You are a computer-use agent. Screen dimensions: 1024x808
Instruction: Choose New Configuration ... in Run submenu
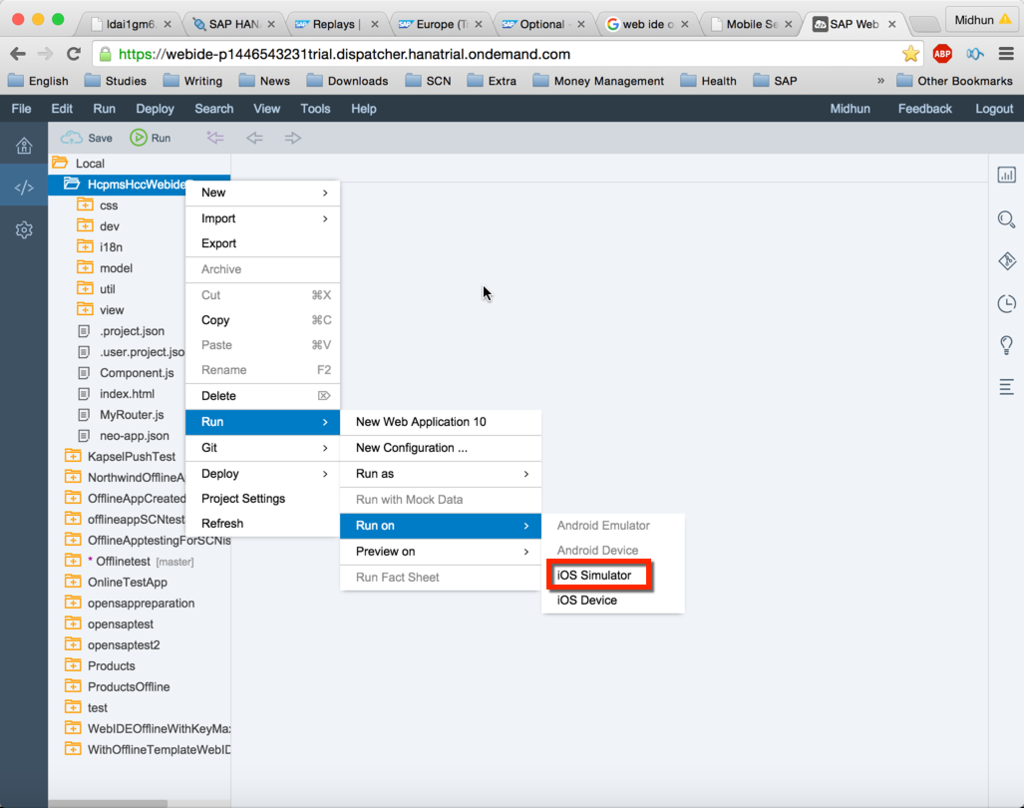441,448
